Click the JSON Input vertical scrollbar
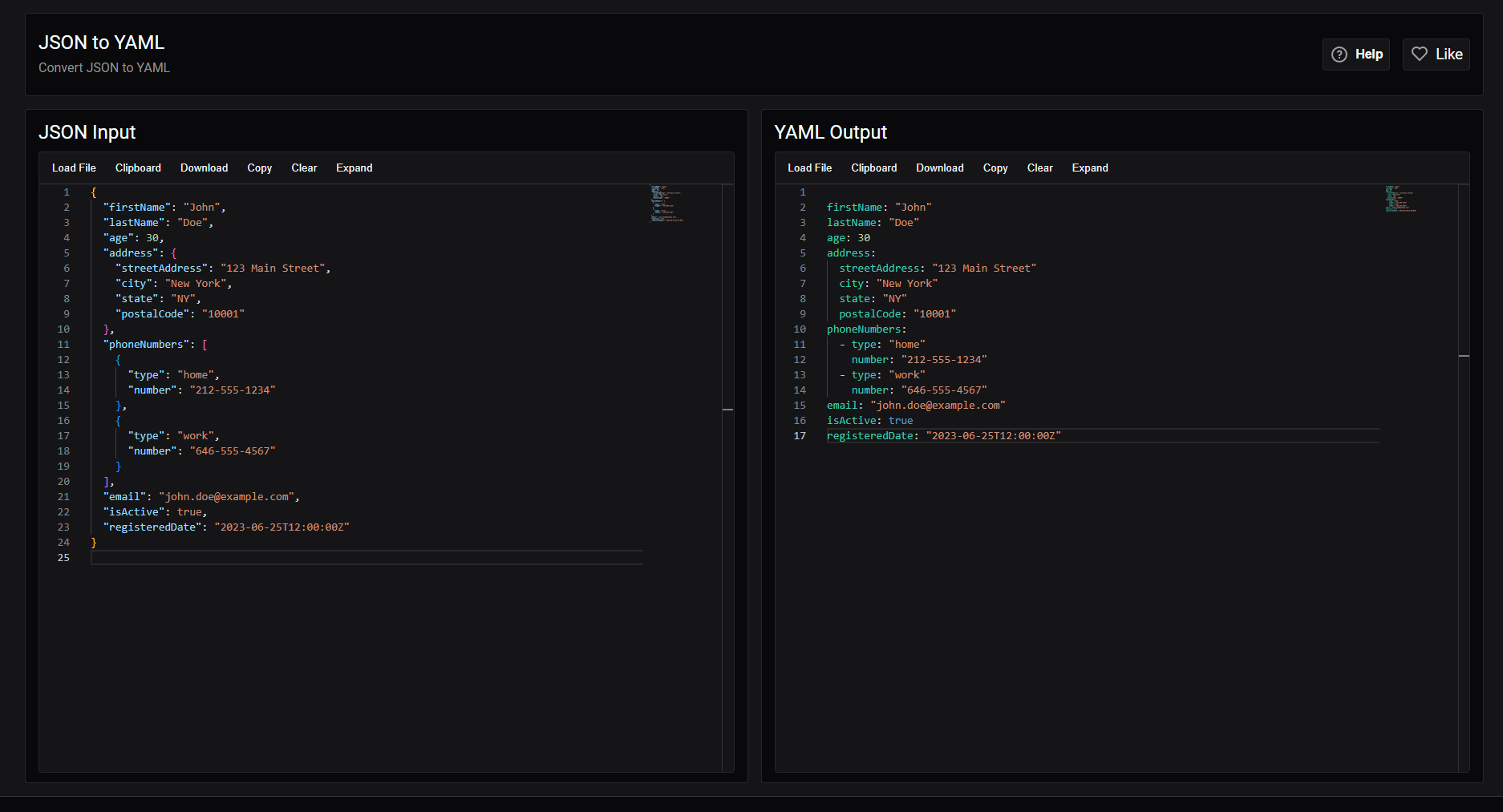 coord(727,478)
